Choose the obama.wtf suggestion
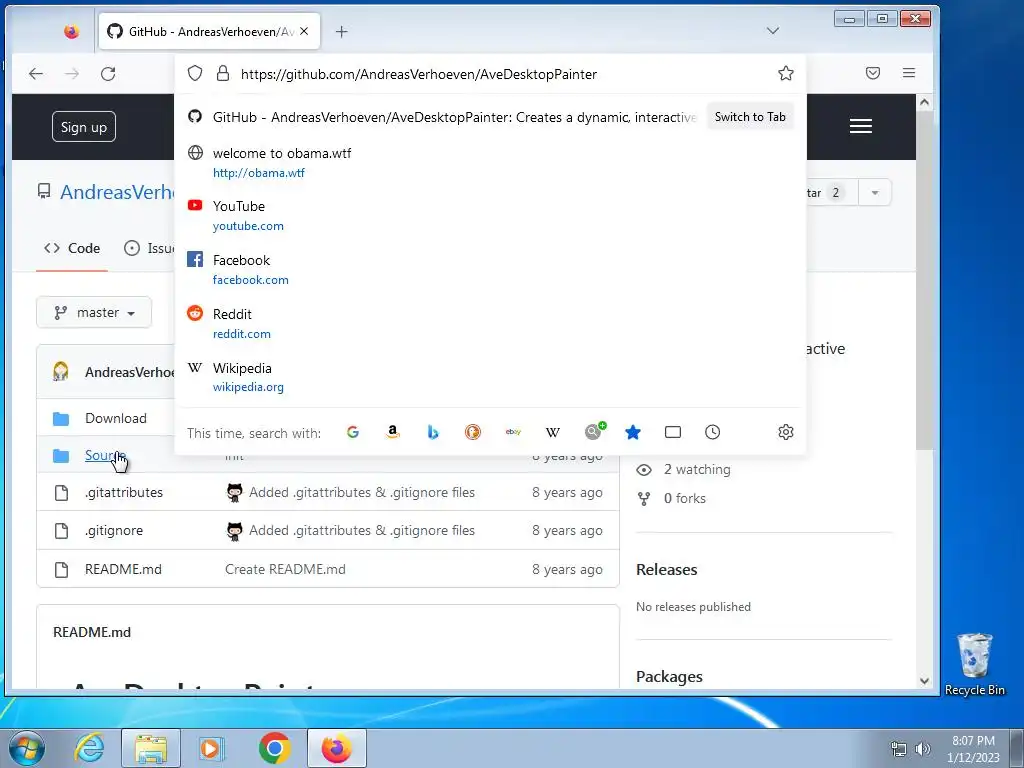Screen dimensions: 1024x768 click(490, 162)
